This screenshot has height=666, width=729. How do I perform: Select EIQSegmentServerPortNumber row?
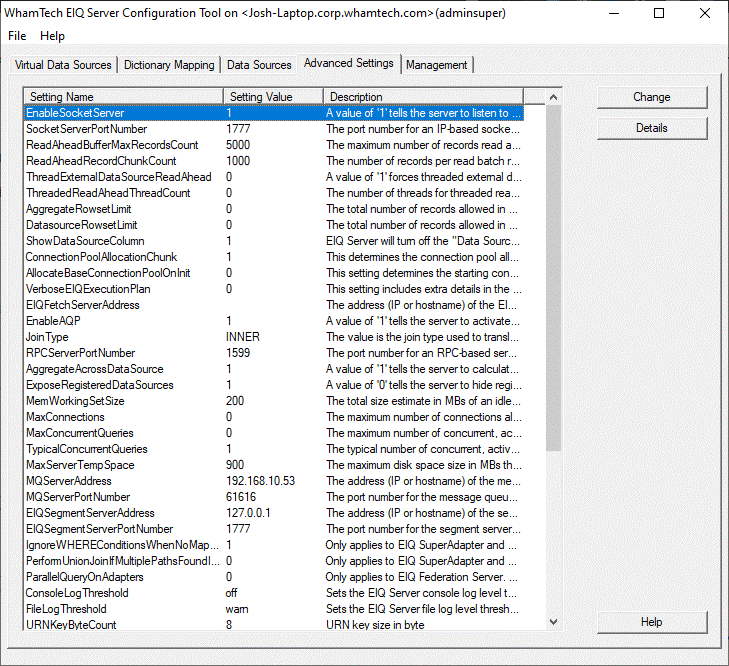(x=274, y=529)
